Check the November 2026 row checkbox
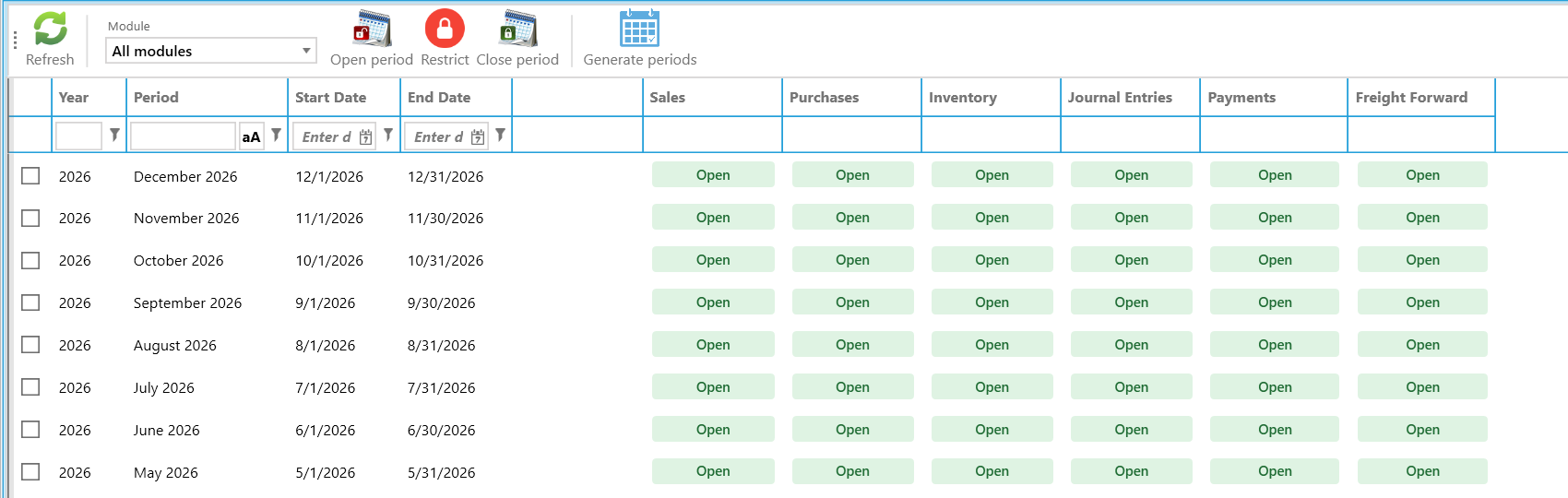This screenshot has height=498, width=1568. click(30, 218)
